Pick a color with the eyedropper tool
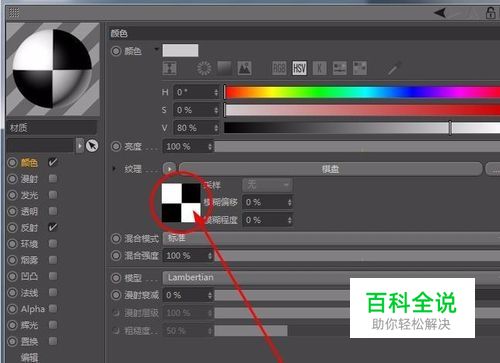 coord(394,68)
